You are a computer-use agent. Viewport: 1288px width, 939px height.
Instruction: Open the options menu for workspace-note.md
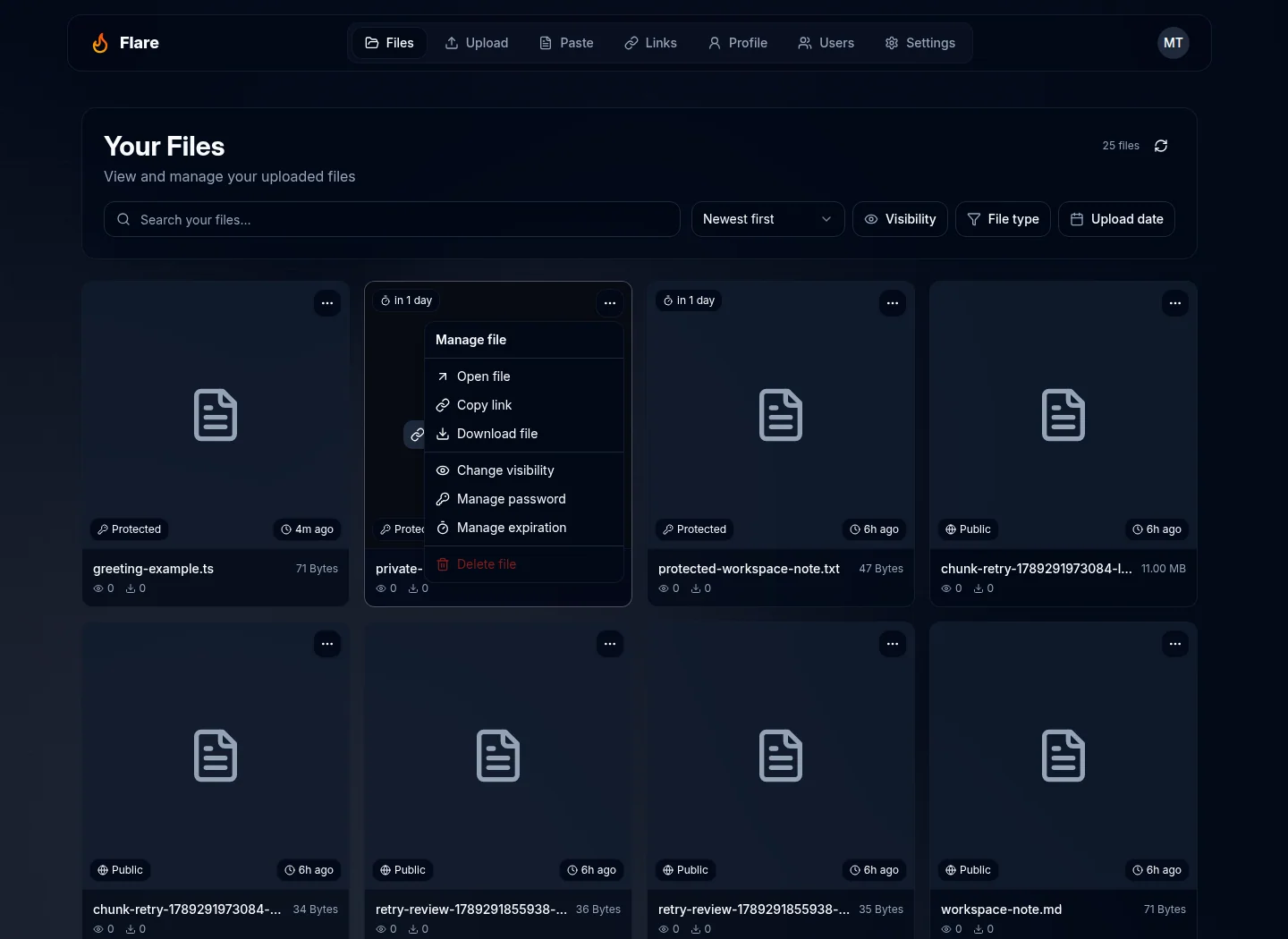1175,644
